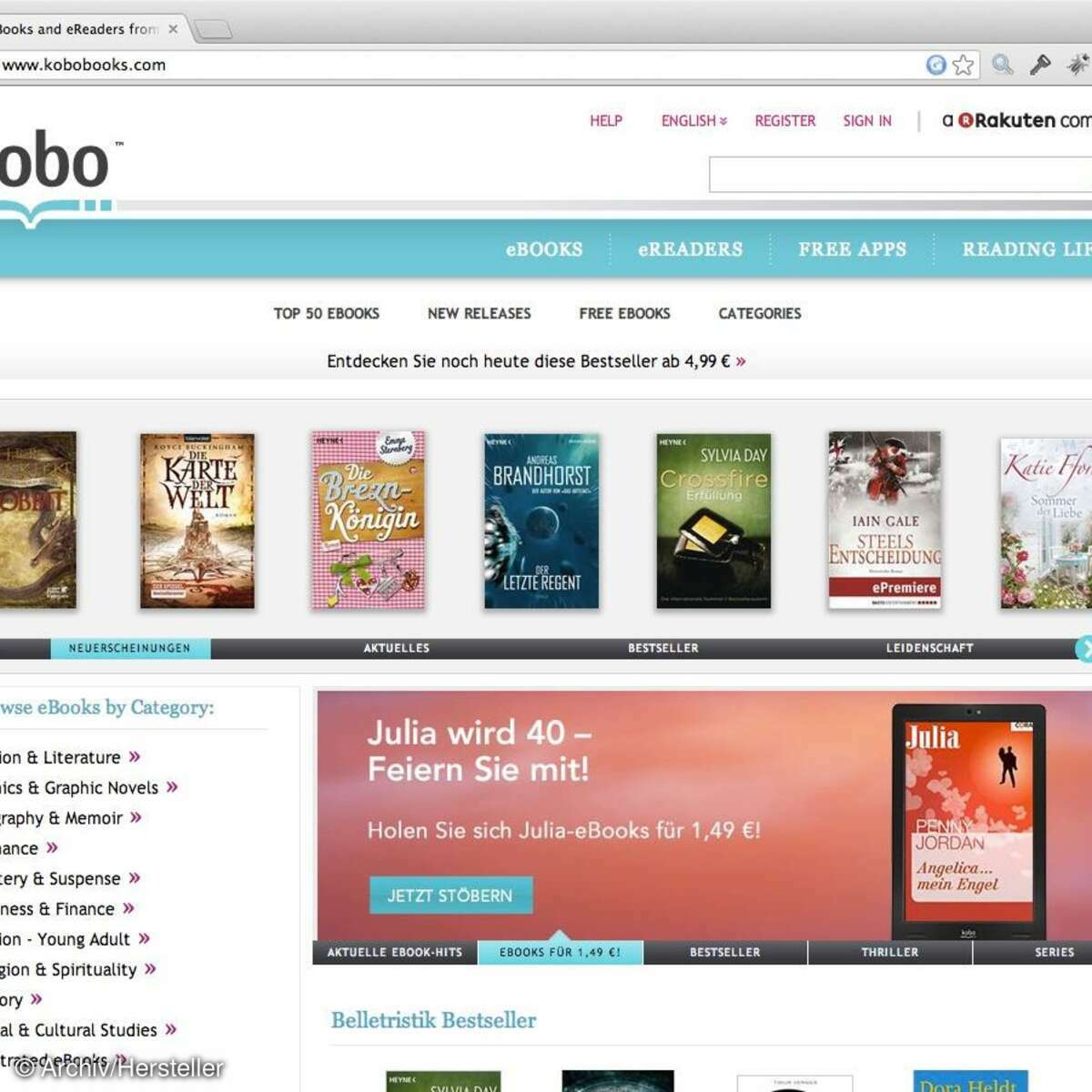The width and height of the screenshot is (1092, 1092).
Task: Click the SIGN IN link
Action: pyautogui.click(x=866, y=121)
